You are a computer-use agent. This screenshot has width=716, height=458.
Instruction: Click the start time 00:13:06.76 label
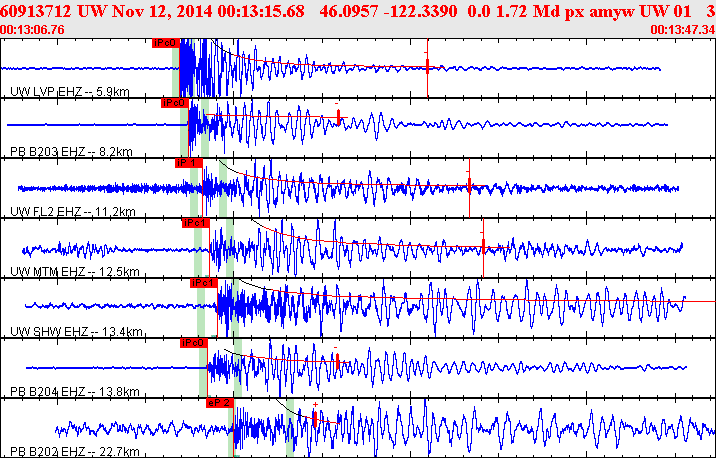pyautogui.click(x=32, y=30)
